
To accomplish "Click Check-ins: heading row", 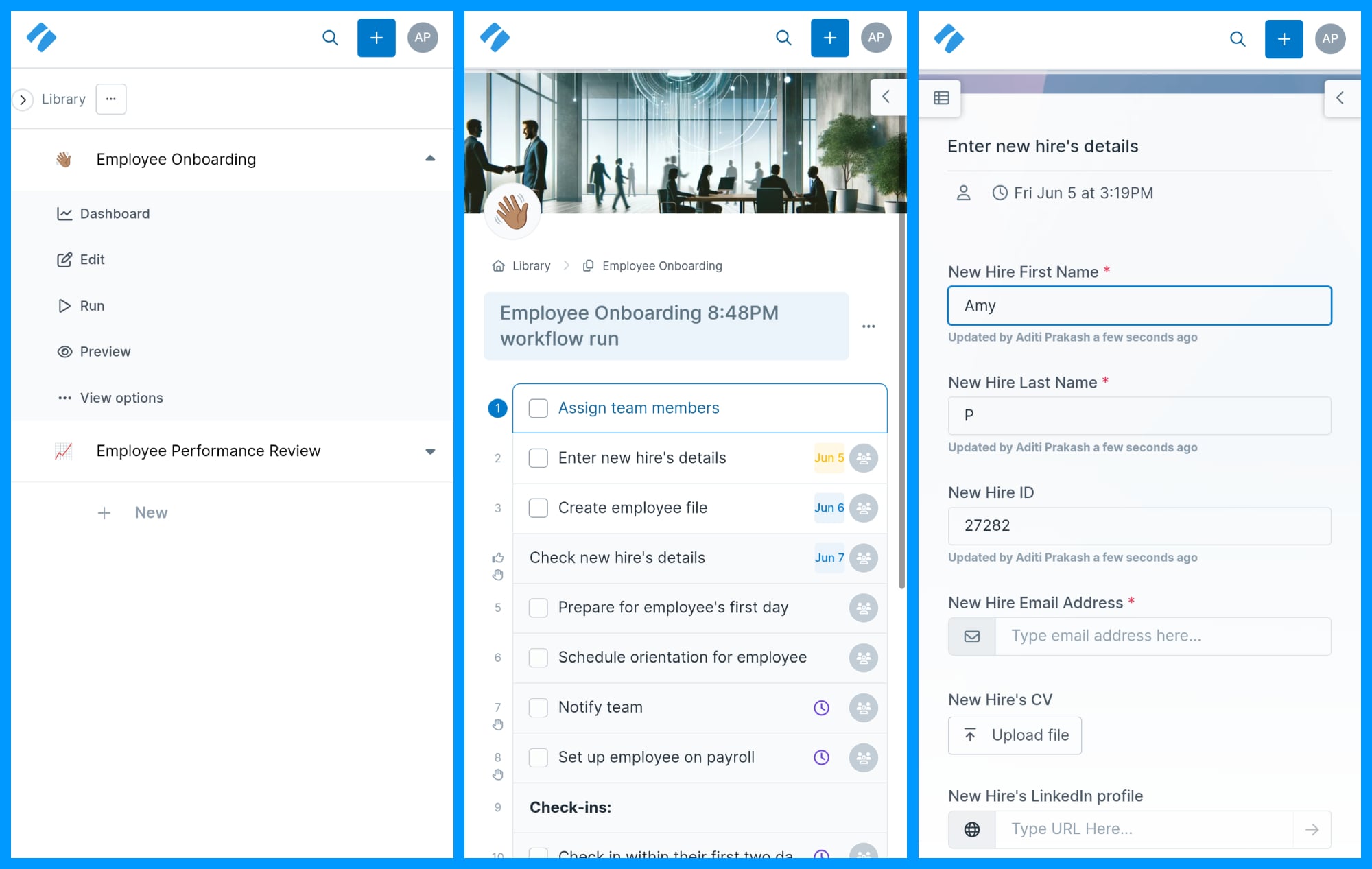I will (700, 808).
